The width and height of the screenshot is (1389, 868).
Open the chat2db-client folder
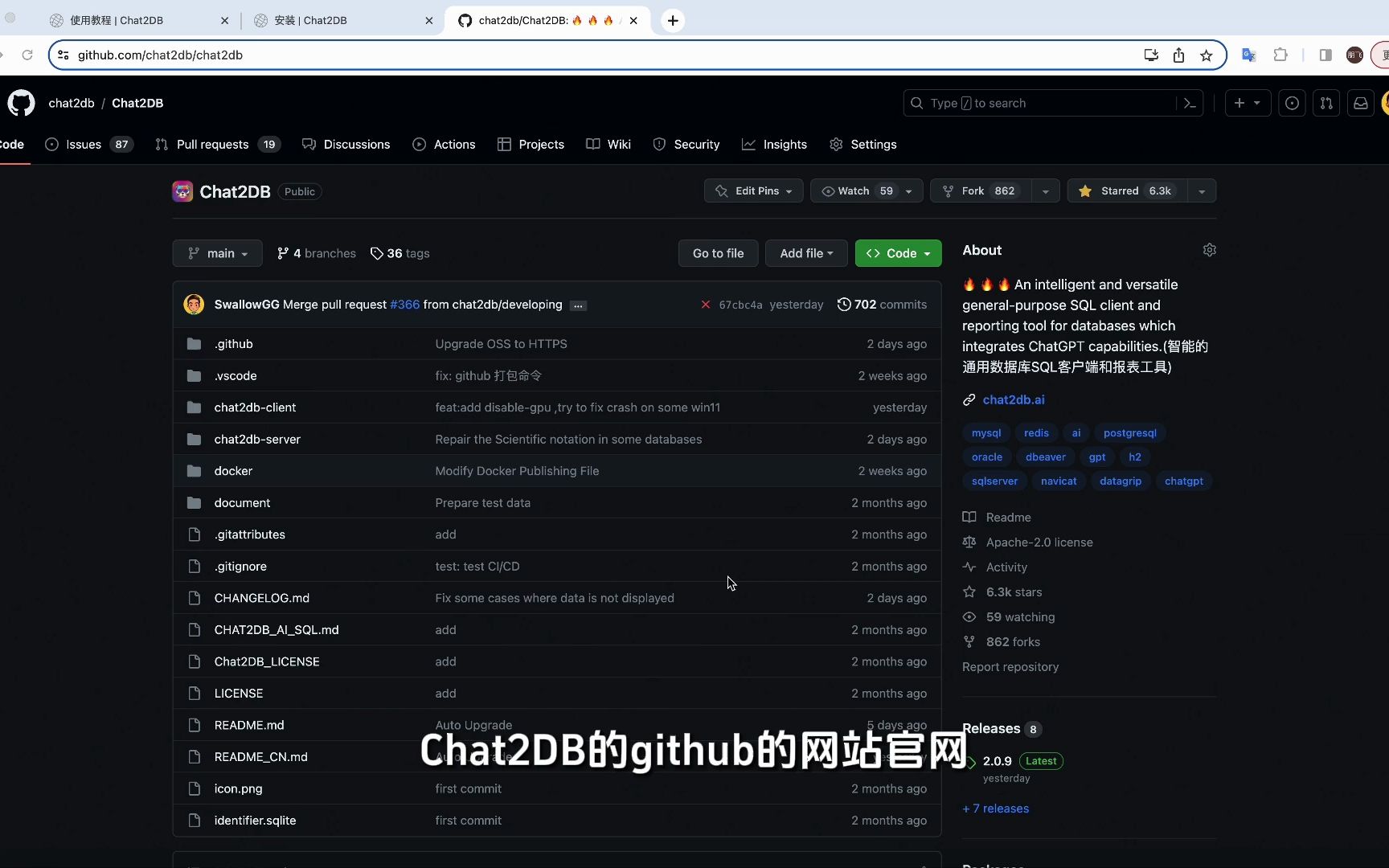255,407
